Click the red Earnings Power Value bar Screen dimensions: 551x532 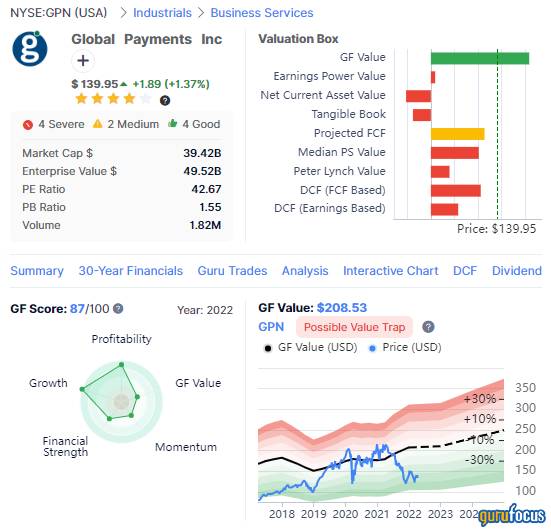tap(433, 77)
